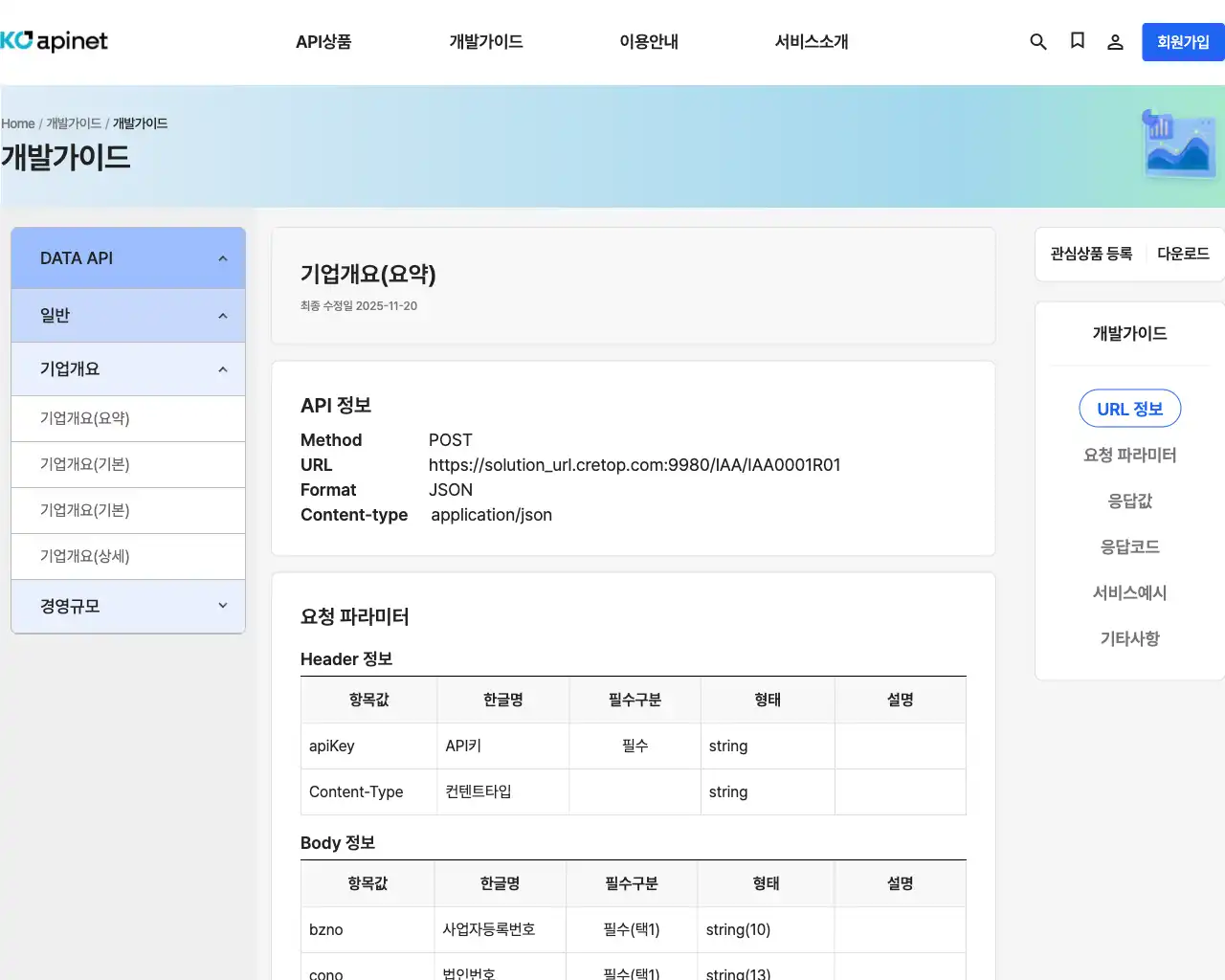Click the 다운로드 action
Screen dimensions: 1225x980
(1183, 254)
